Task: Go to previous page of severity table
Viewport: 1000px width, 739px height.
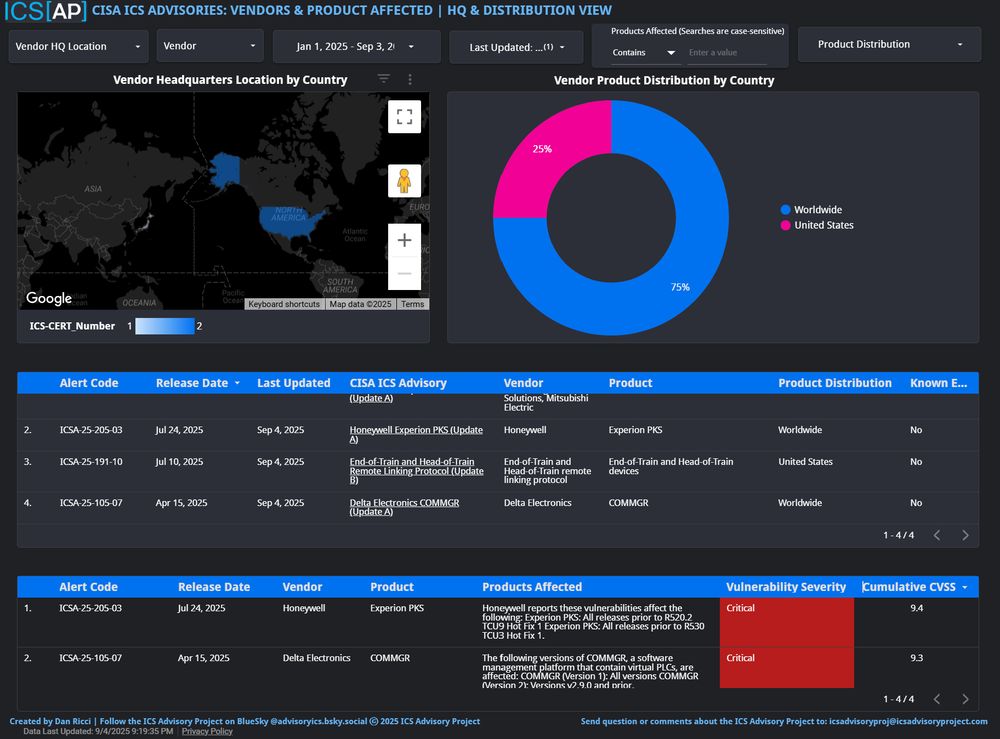Action: point(937,699)
